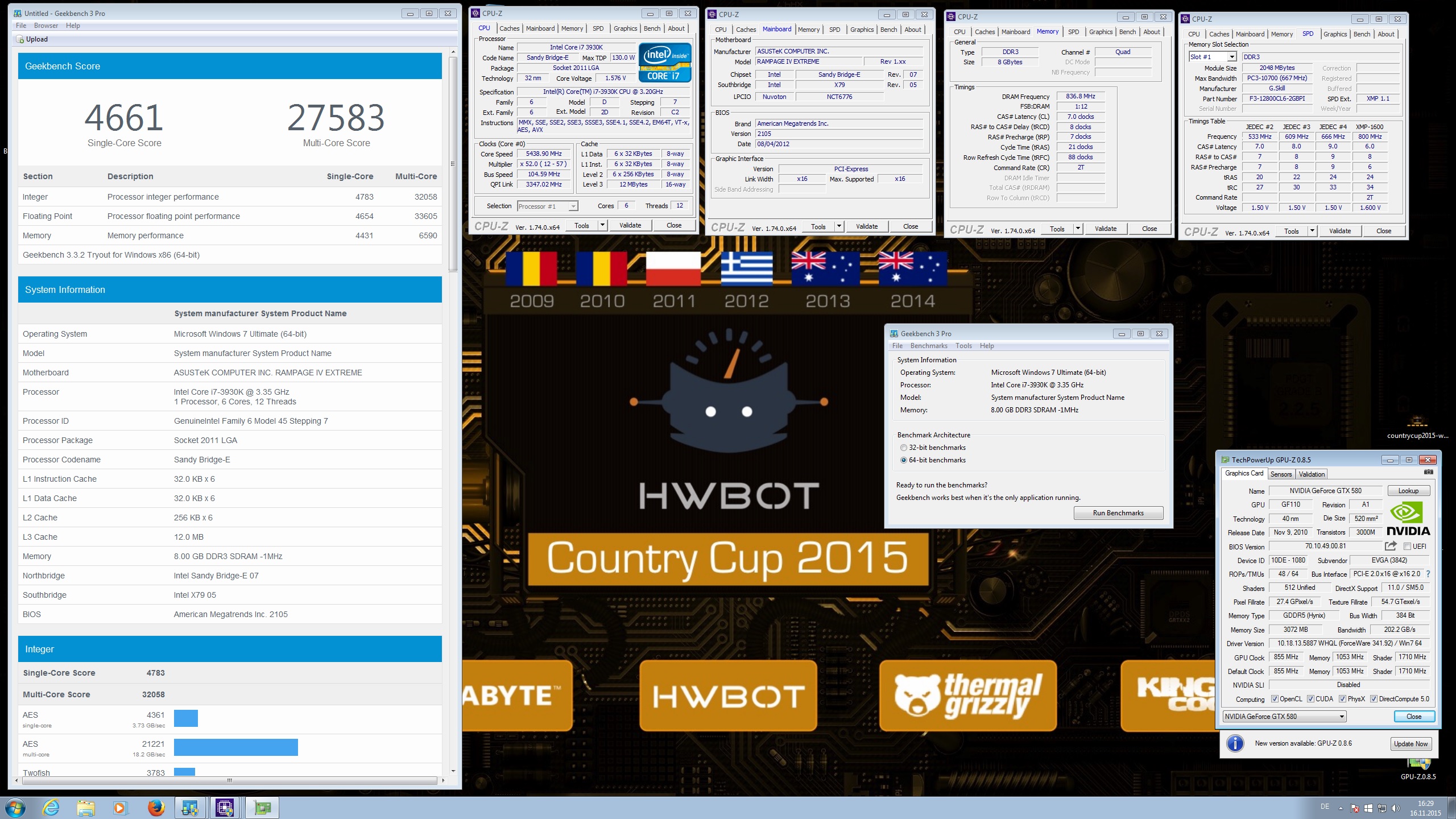Toggle the DirectCompute 5.0 checkbox
1456x819 pixels.
tap(1374, 699)
